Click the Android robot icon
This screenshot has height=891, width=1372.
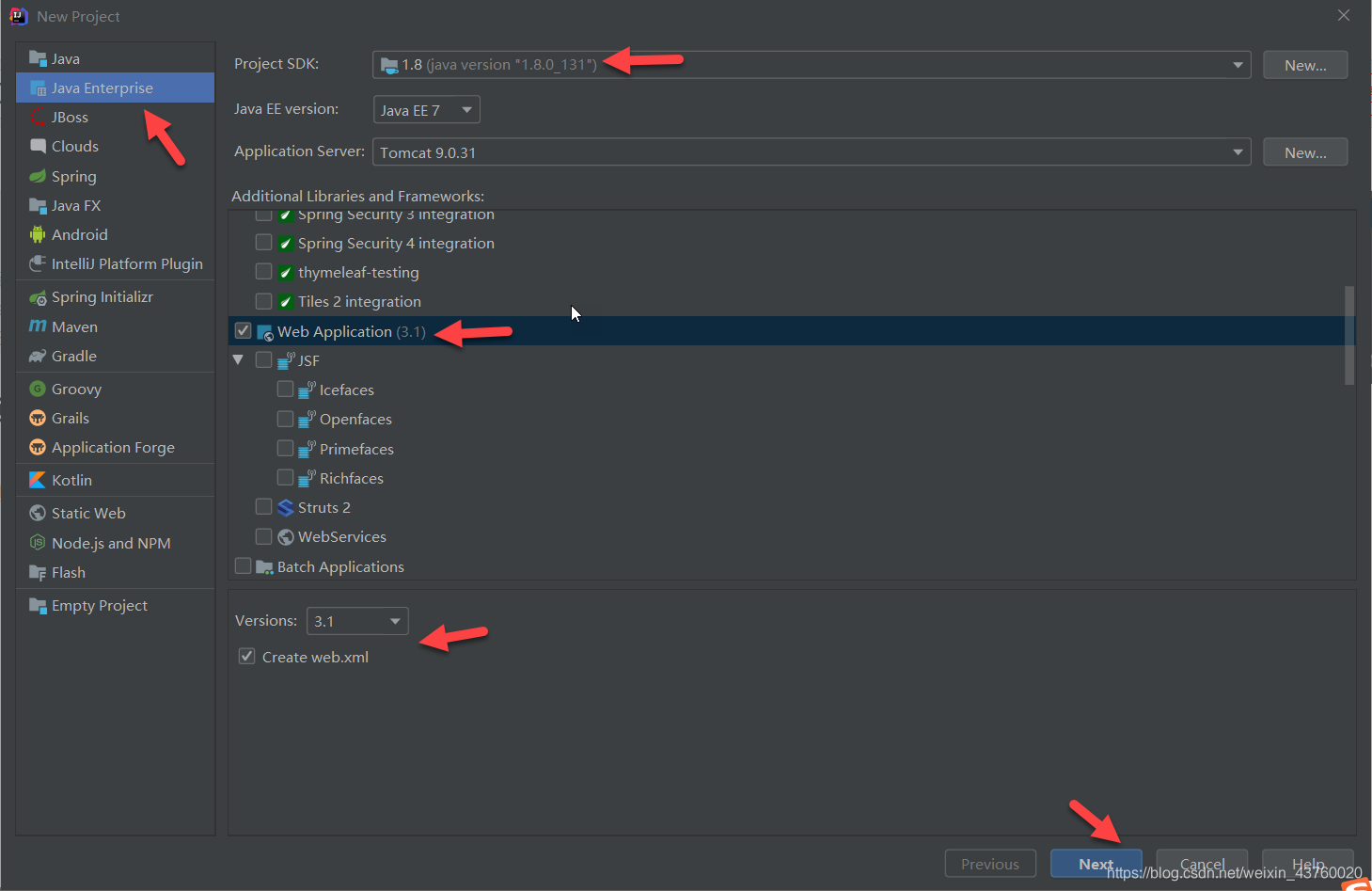click(38, 234)
